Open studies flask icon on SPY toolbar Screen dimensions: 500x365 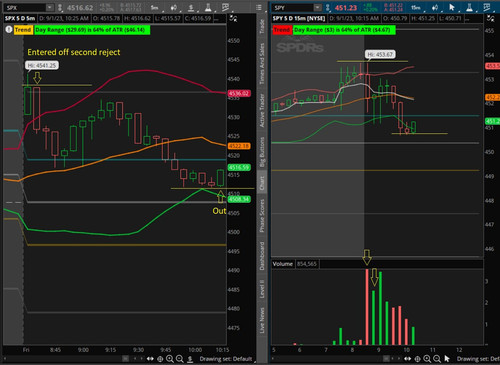470,7
